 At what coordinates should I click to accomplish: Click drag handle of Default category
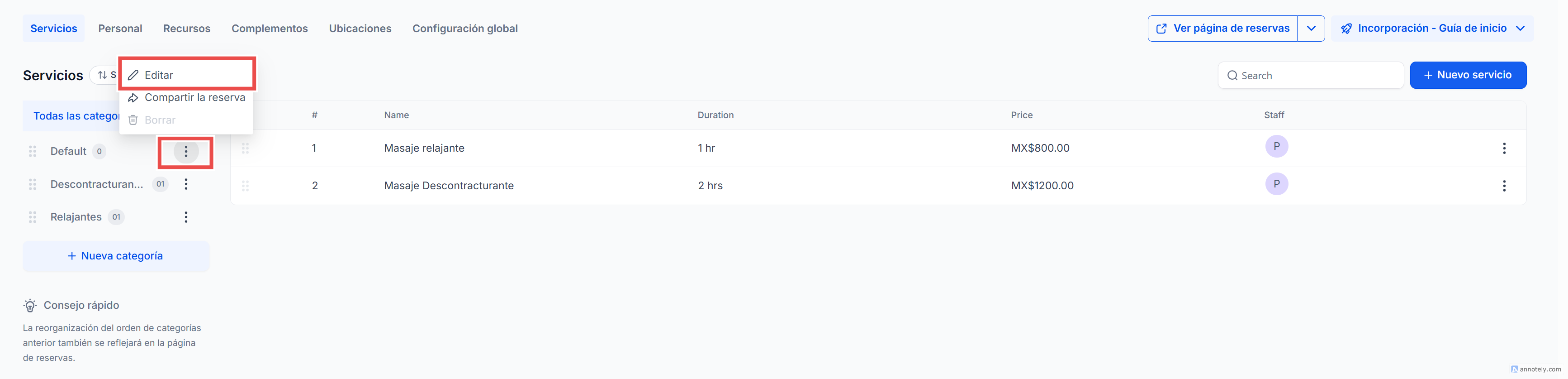pos(33,151)
